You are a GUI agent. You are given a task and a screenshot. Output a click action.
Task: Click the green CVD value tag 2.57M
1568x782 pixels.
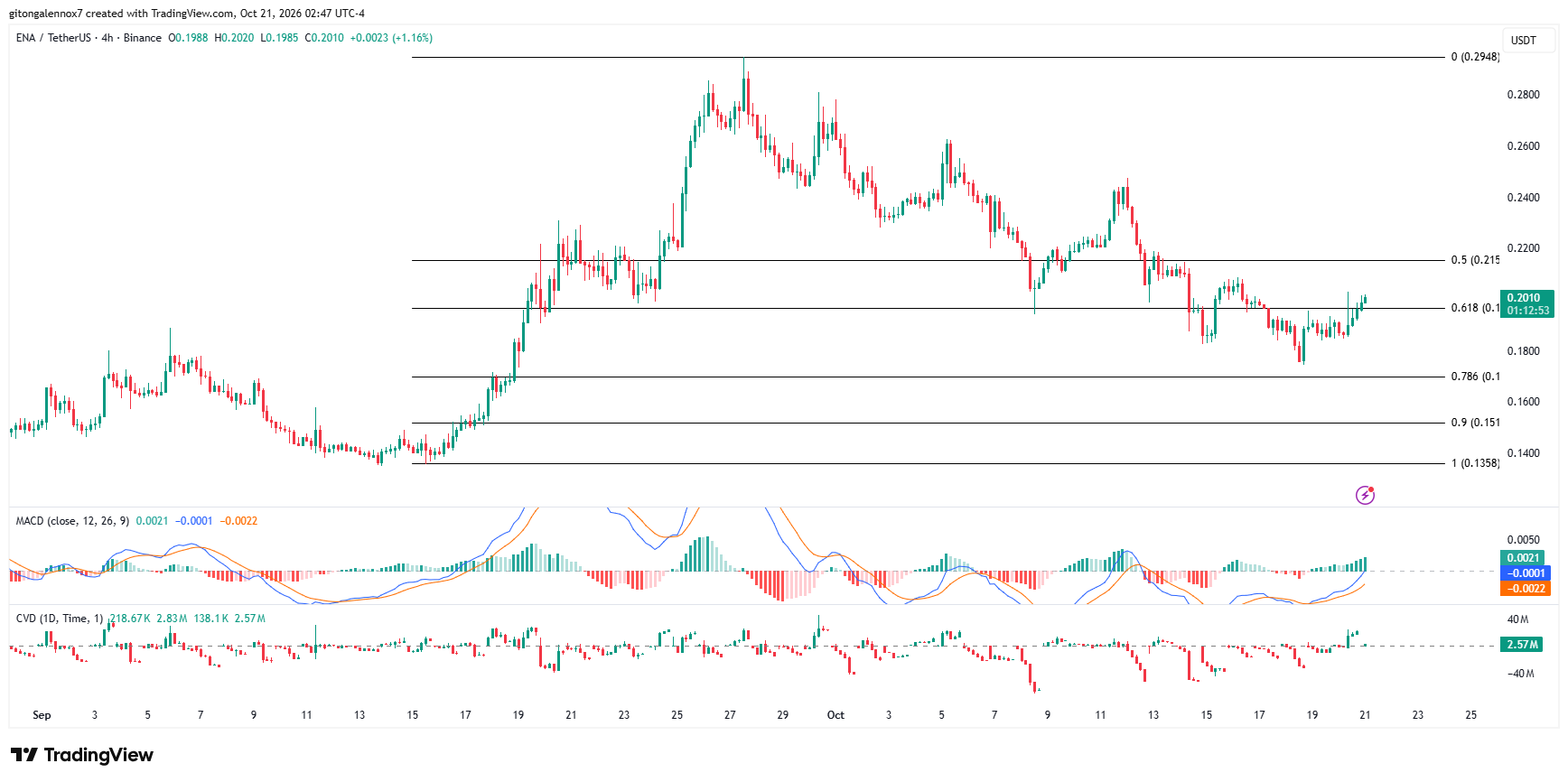point(1522,645)
